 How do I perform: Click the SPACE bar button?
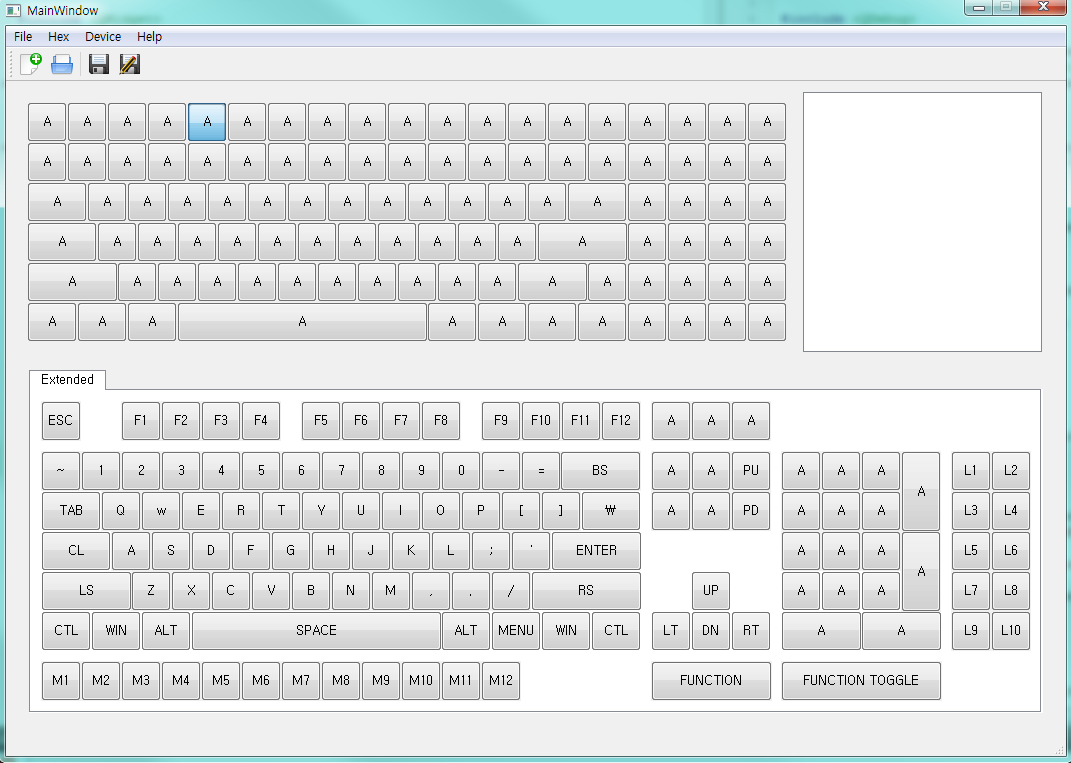[x=316, y=630]
